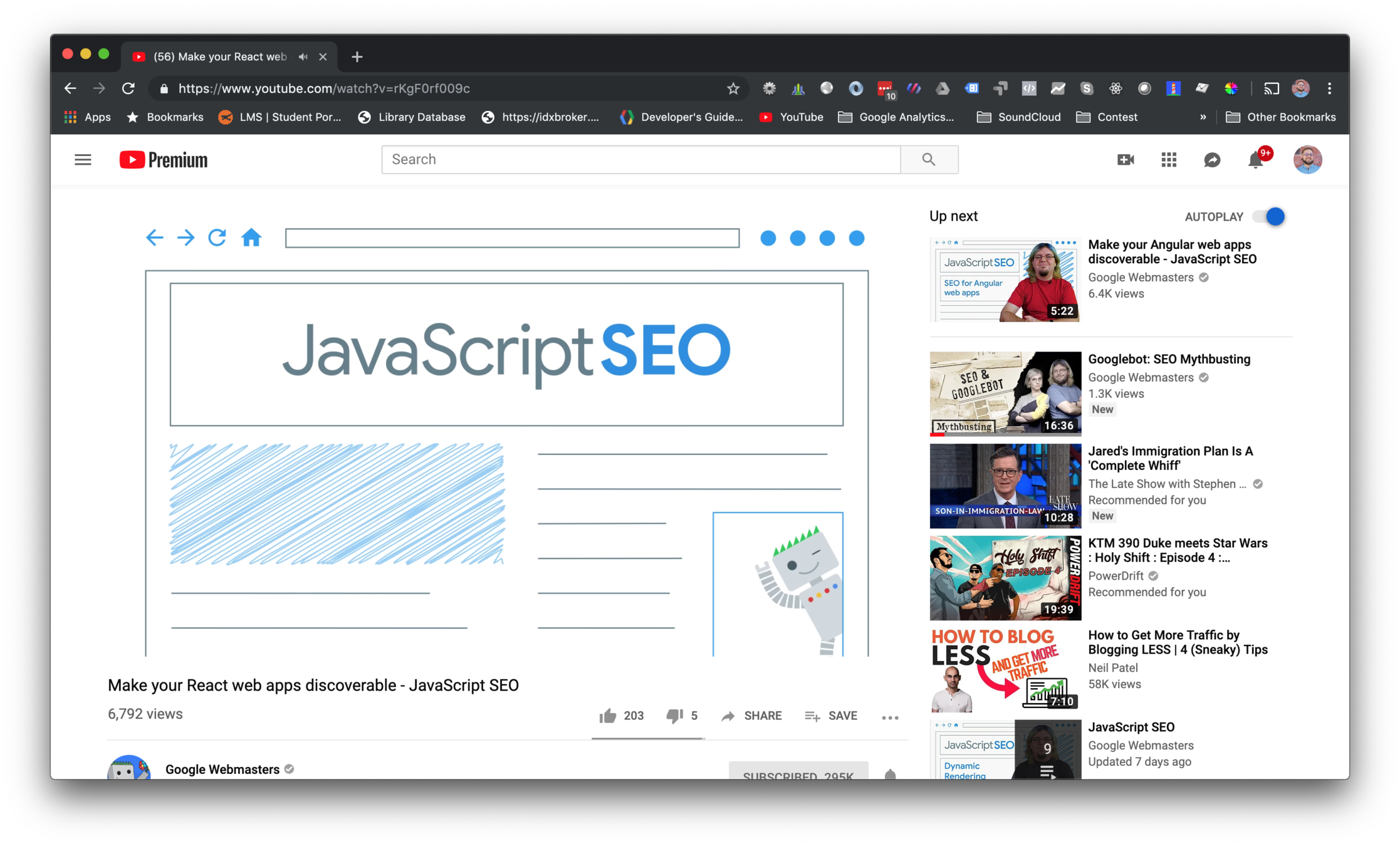Open Chrome's three-dot customize menu
Image resolution: width=1400 pixels, height=846 pixels.
tap(1329, 88)
